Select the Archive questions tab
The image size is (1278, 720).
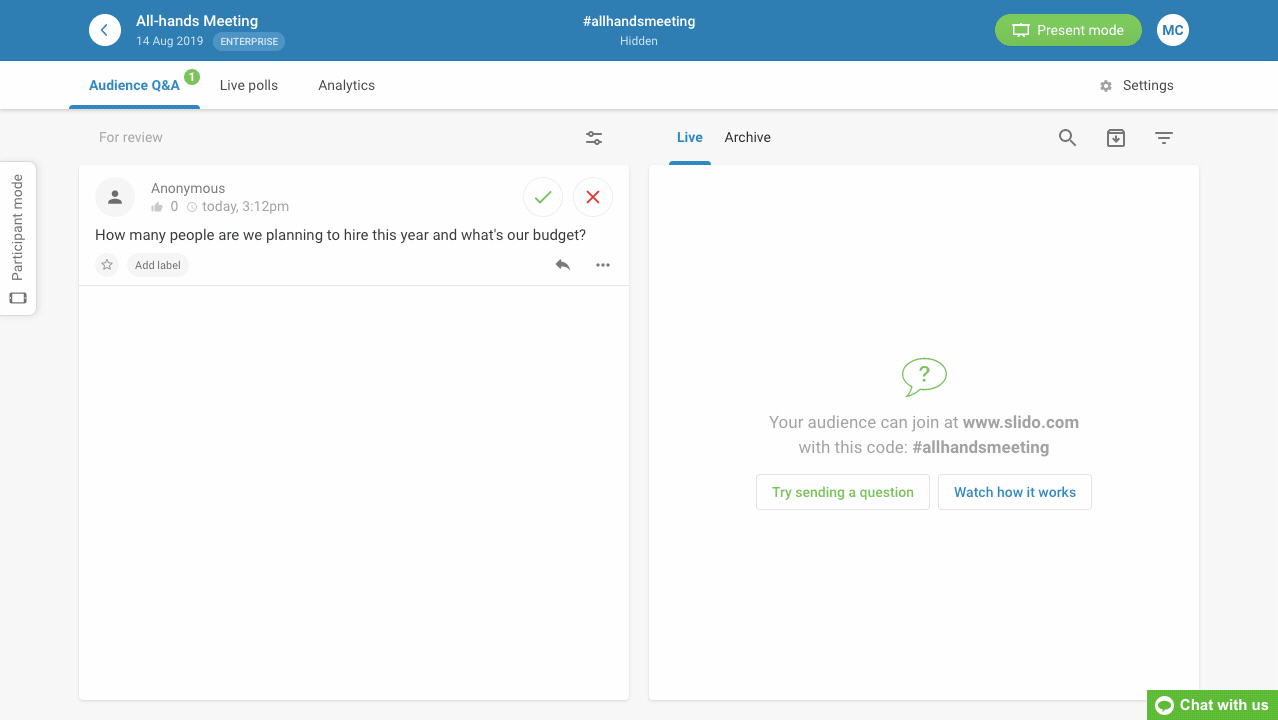pyautogui.click(x=747, y=138)
